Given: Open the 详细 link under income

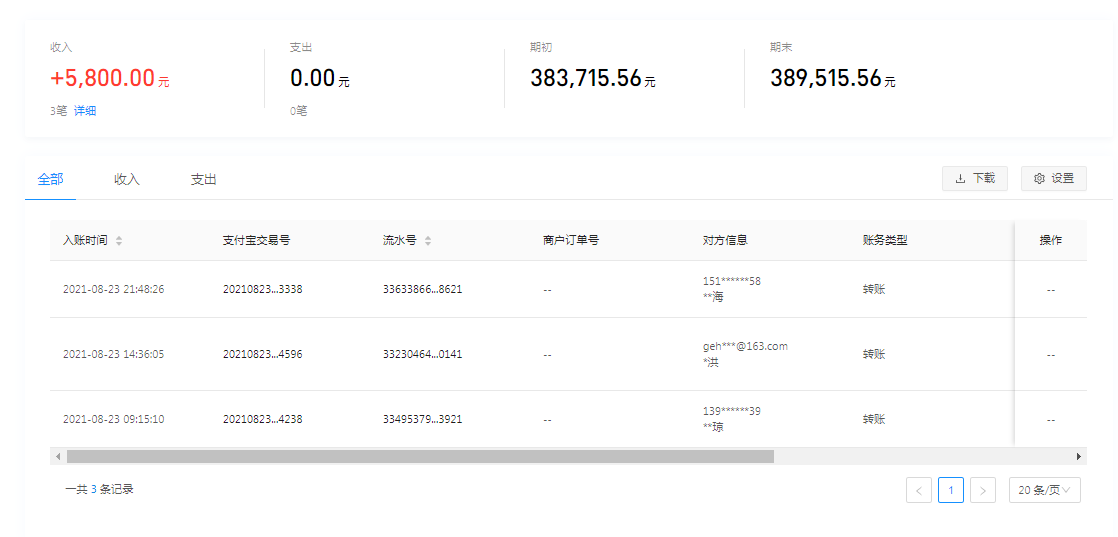Looking at the screenshot, I should 85,111.
